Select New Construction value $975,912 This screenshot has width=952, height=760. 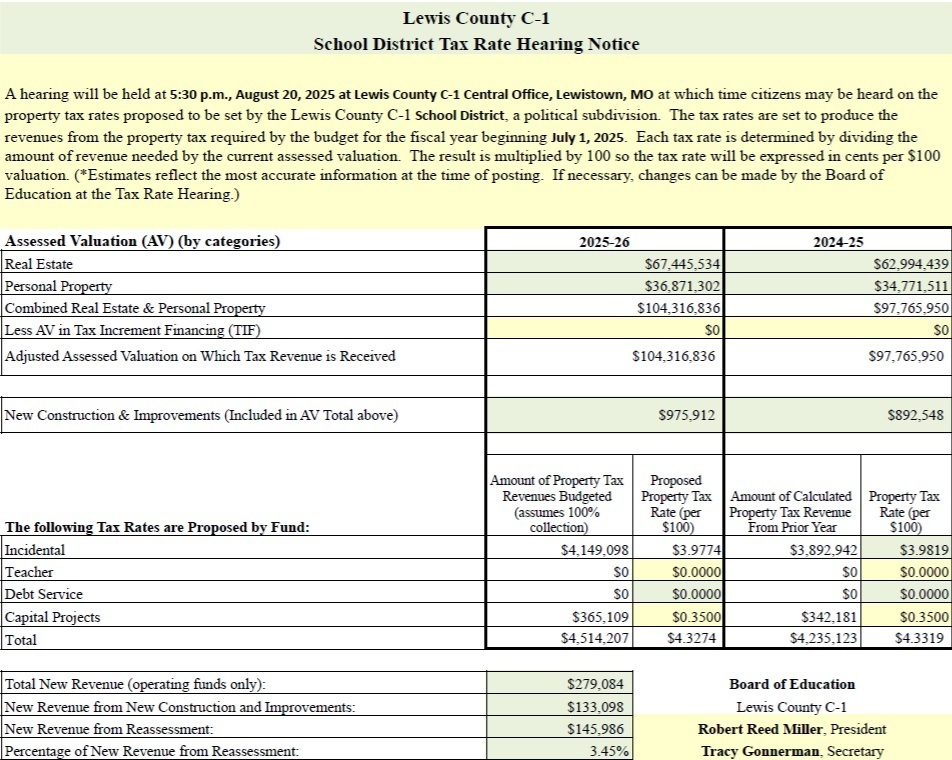687,415
